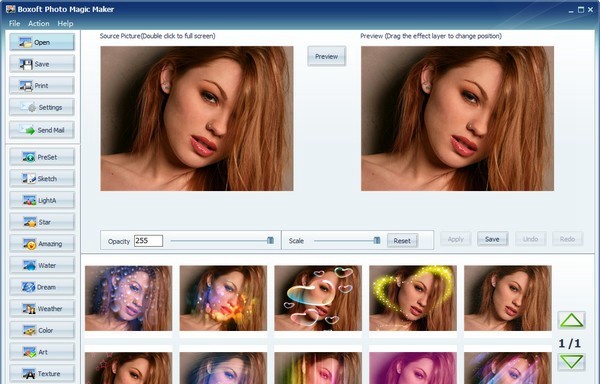
Task: Open the File menu
Action: click(x=14, y=23)
